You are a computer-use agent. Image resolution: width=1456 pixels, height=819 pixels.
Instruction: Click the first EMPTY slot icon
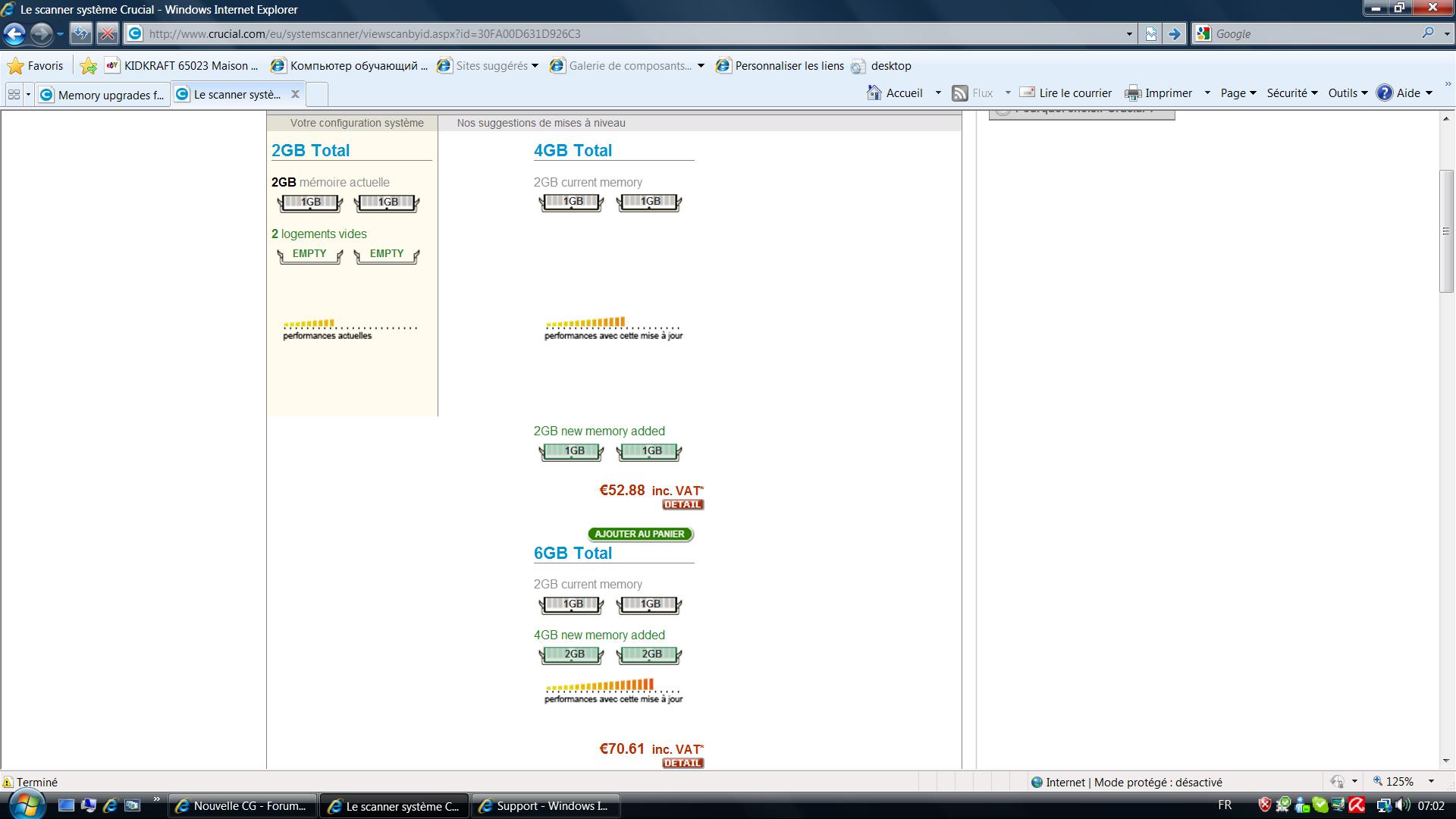[310, 255]
